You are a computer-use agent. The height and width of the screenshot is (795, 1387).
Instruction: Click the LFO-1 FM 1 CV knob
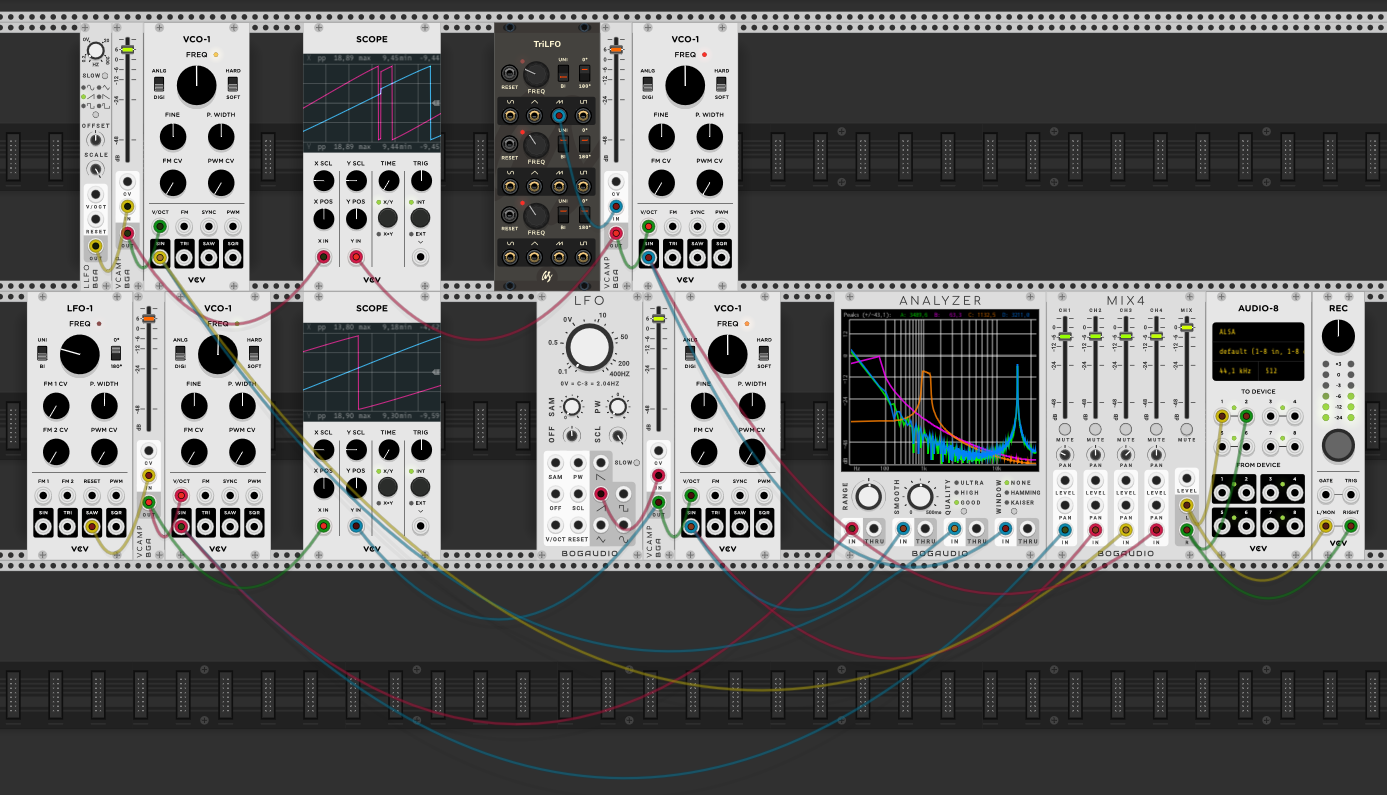(x=55, y=406)
